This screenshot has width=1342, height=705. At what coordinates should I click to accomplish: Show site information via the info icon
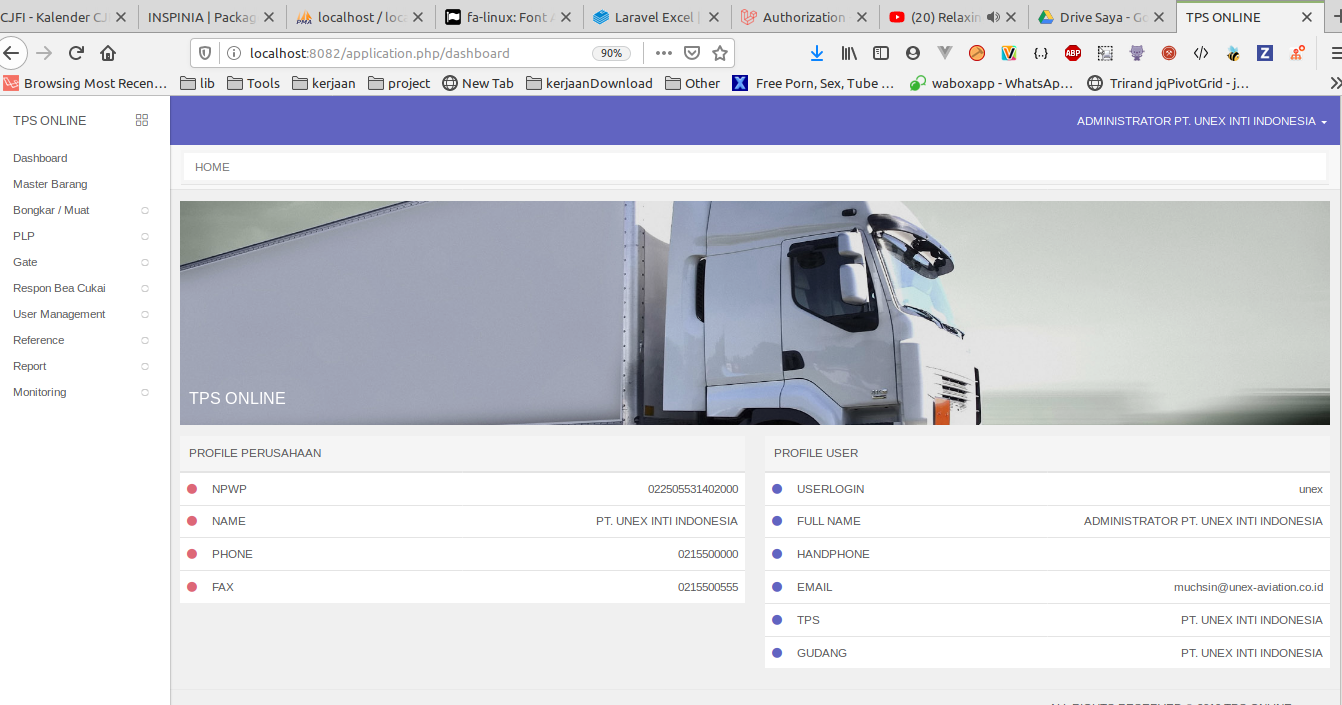click(233, 53)
